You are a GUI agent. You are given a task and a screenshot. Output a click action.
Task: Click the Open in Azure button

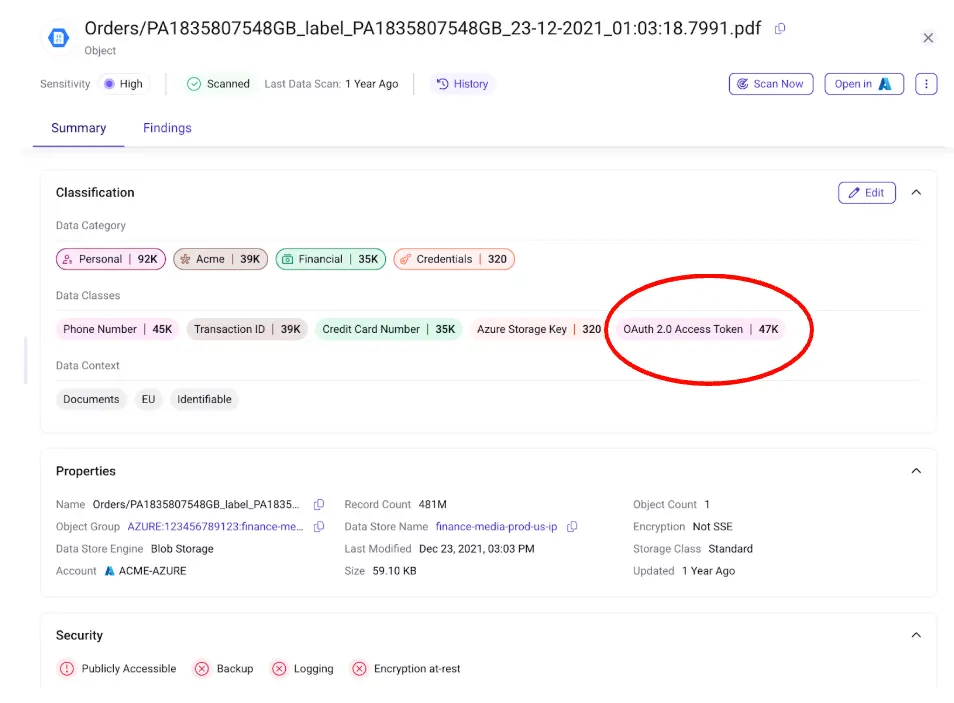coord(863,84)
